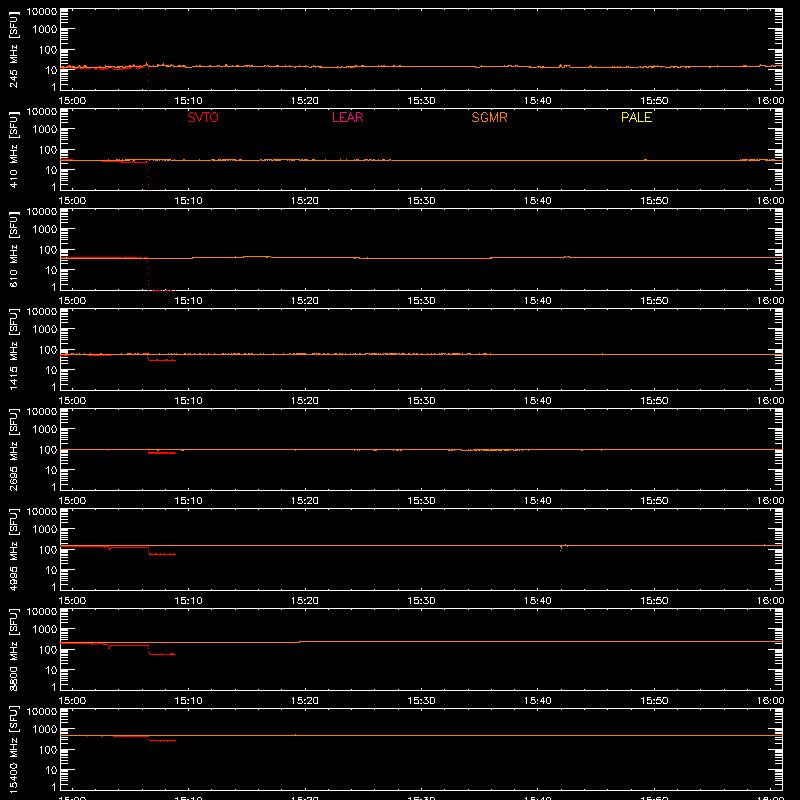
Task: Click the orange dip near 15:42 in 4995 MHz plot
Action: [x=561, y=548]
